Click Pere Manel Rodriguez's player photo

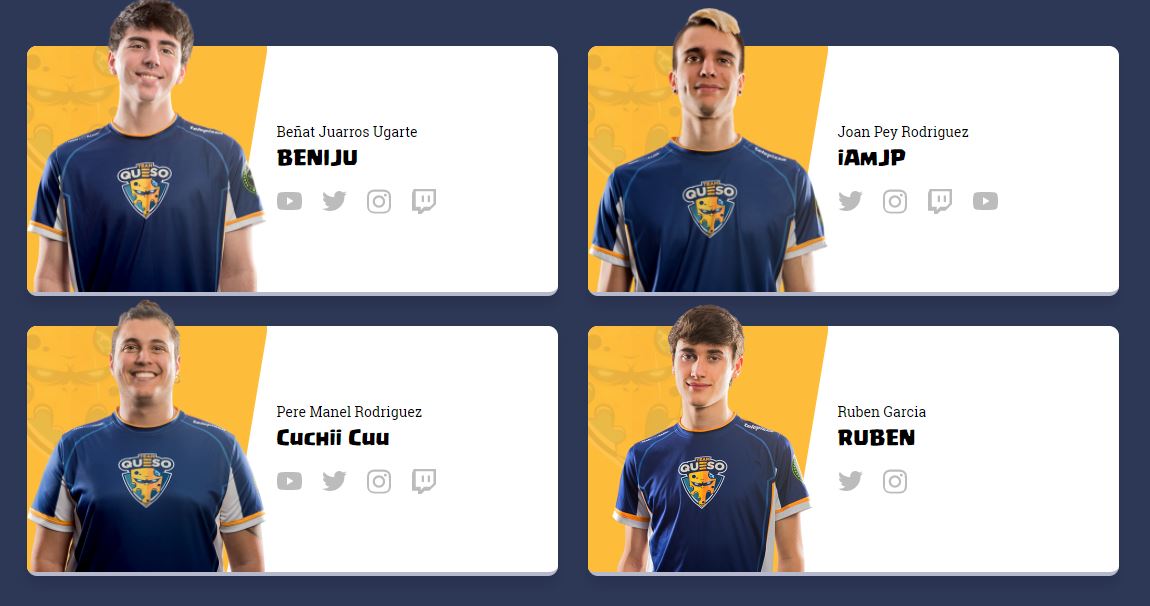pyautogui.click(x=147, y=440)
